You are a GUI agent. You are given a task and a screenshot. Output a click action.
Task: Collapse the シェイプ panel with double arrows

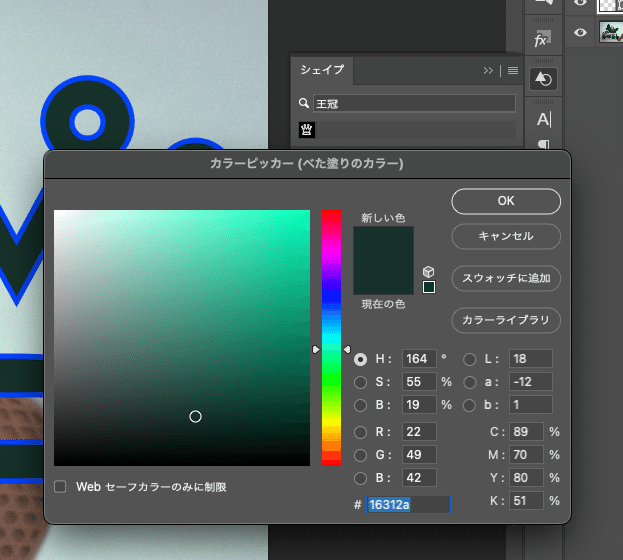pyautogui.click(x=488, y=71)
